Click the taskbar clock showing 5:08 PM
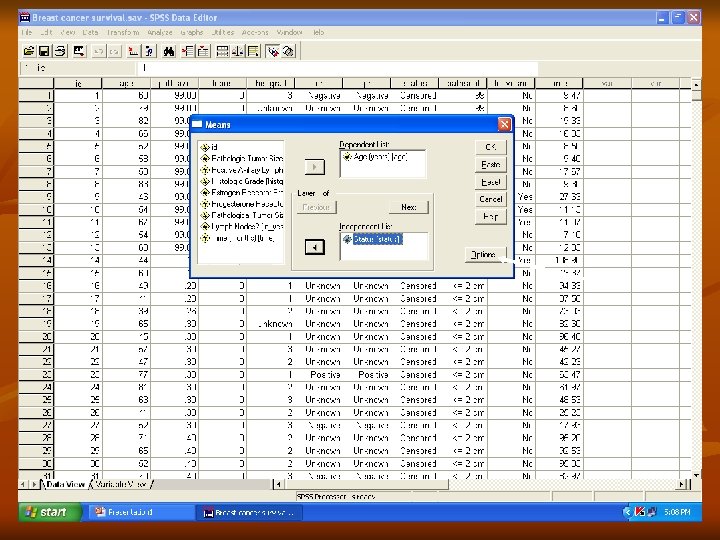The image size is (720, 540). [676, 512]
